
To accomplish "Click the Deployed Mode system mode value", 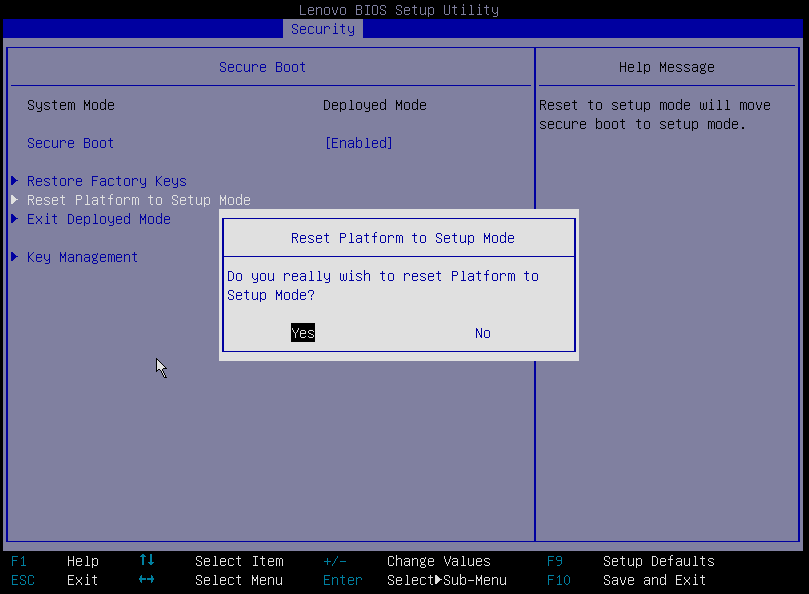I will 375,105.
